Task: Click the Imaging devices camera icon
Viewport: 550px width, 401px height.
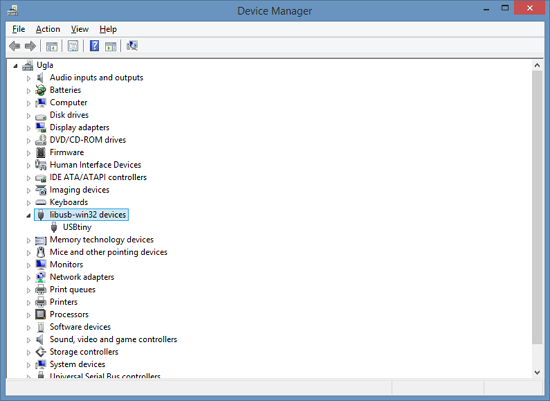Action: (x=41, y=190)
